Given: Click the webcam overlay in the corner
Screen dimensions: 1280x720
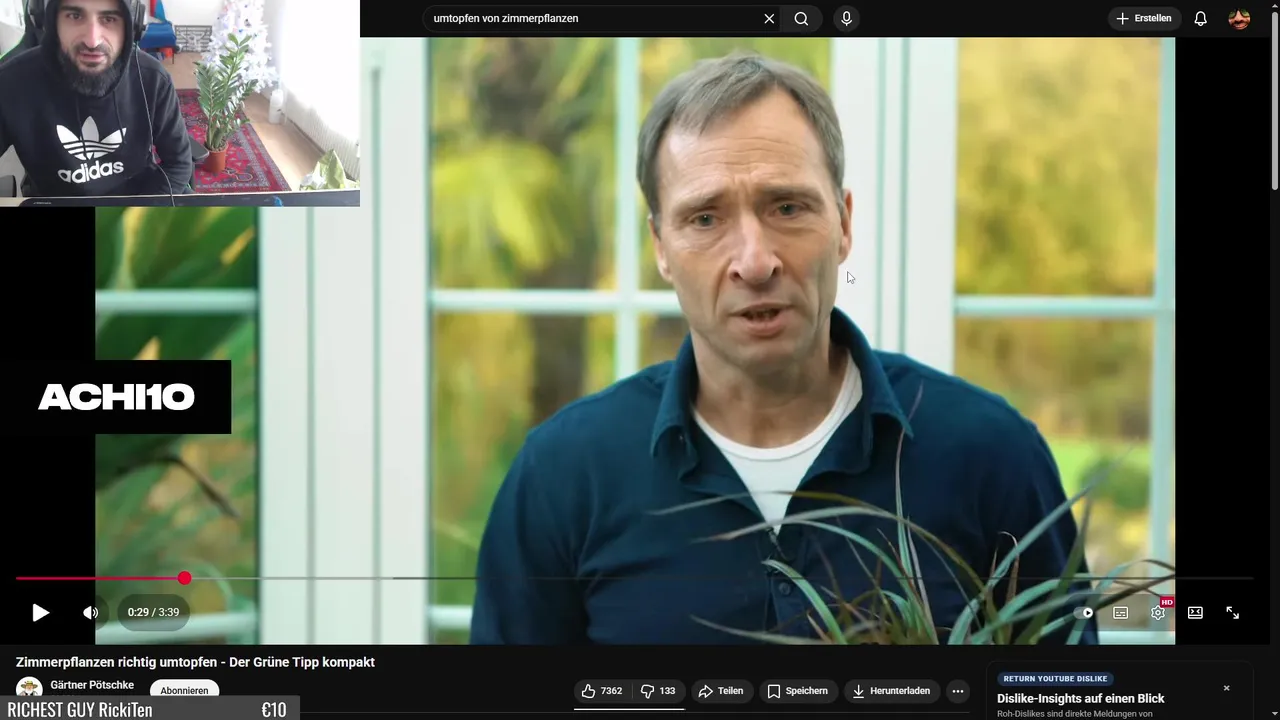Looking at the screenshot, I should tap(180, 103).
